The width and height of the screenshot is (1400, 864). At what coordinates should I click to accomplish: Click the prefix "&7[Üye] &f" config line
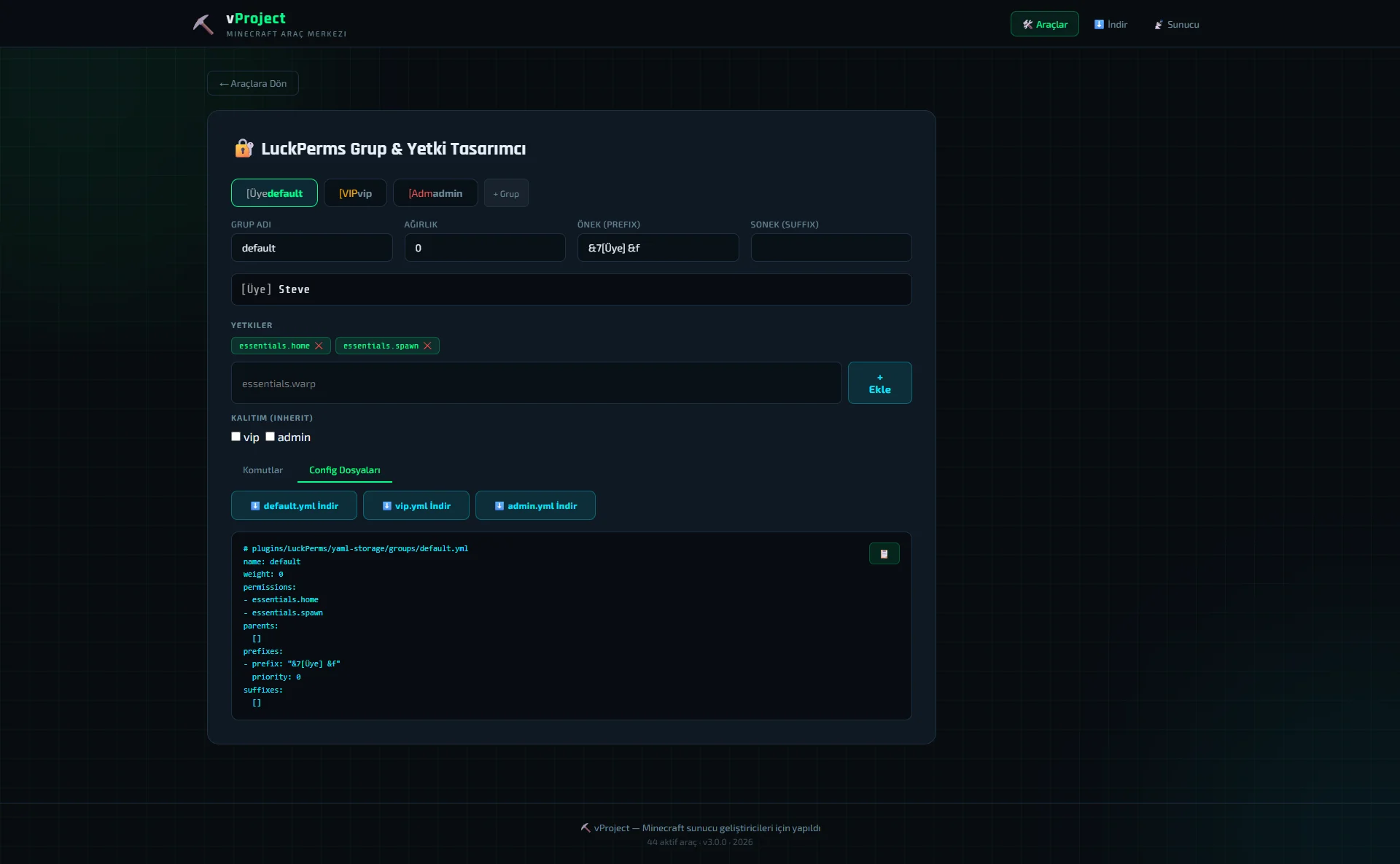(x=292, y=664)
